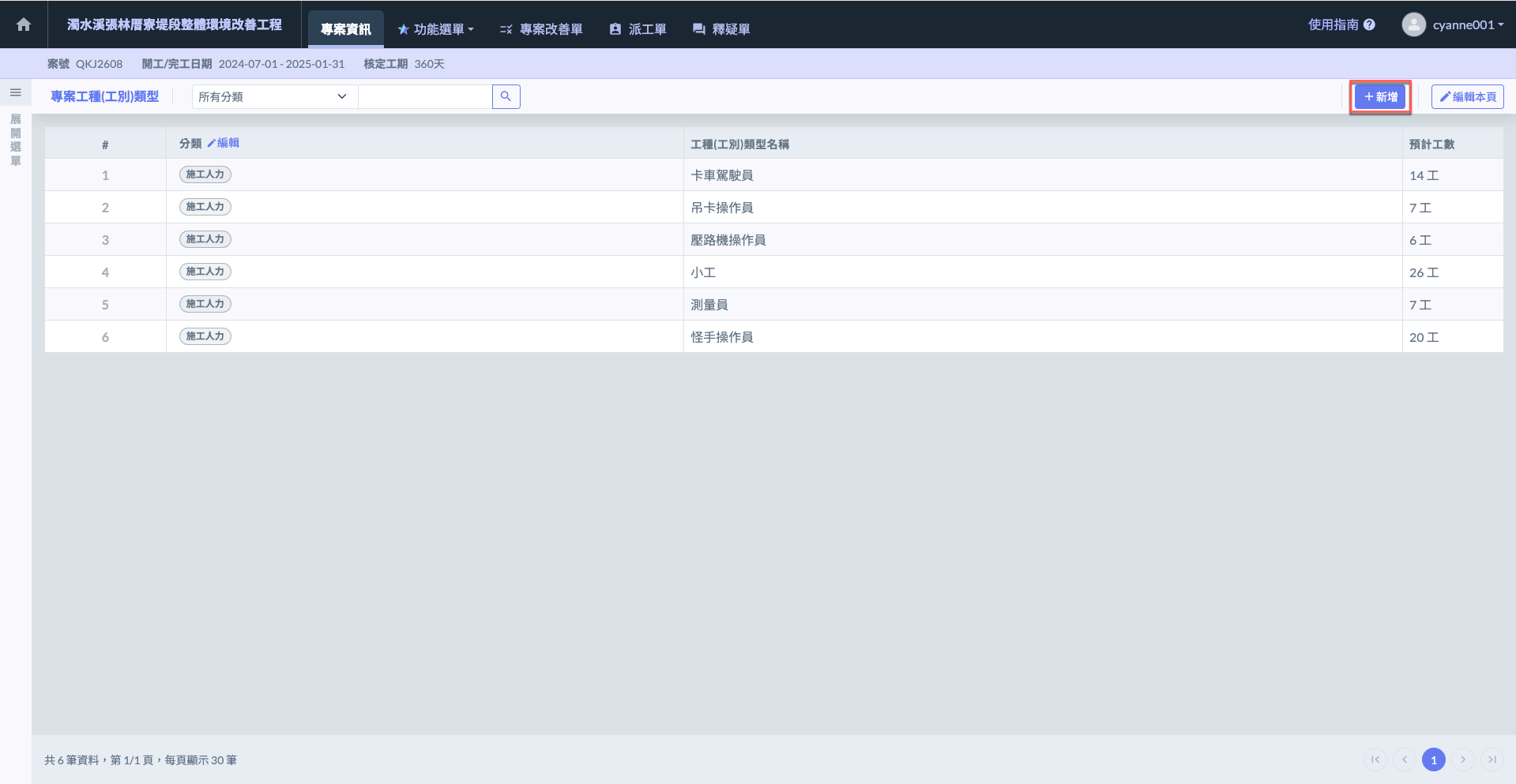This screenshot has height=784, width=1516.
Task: Jump to the last page in pagination
Action: tap(1492, 760)
